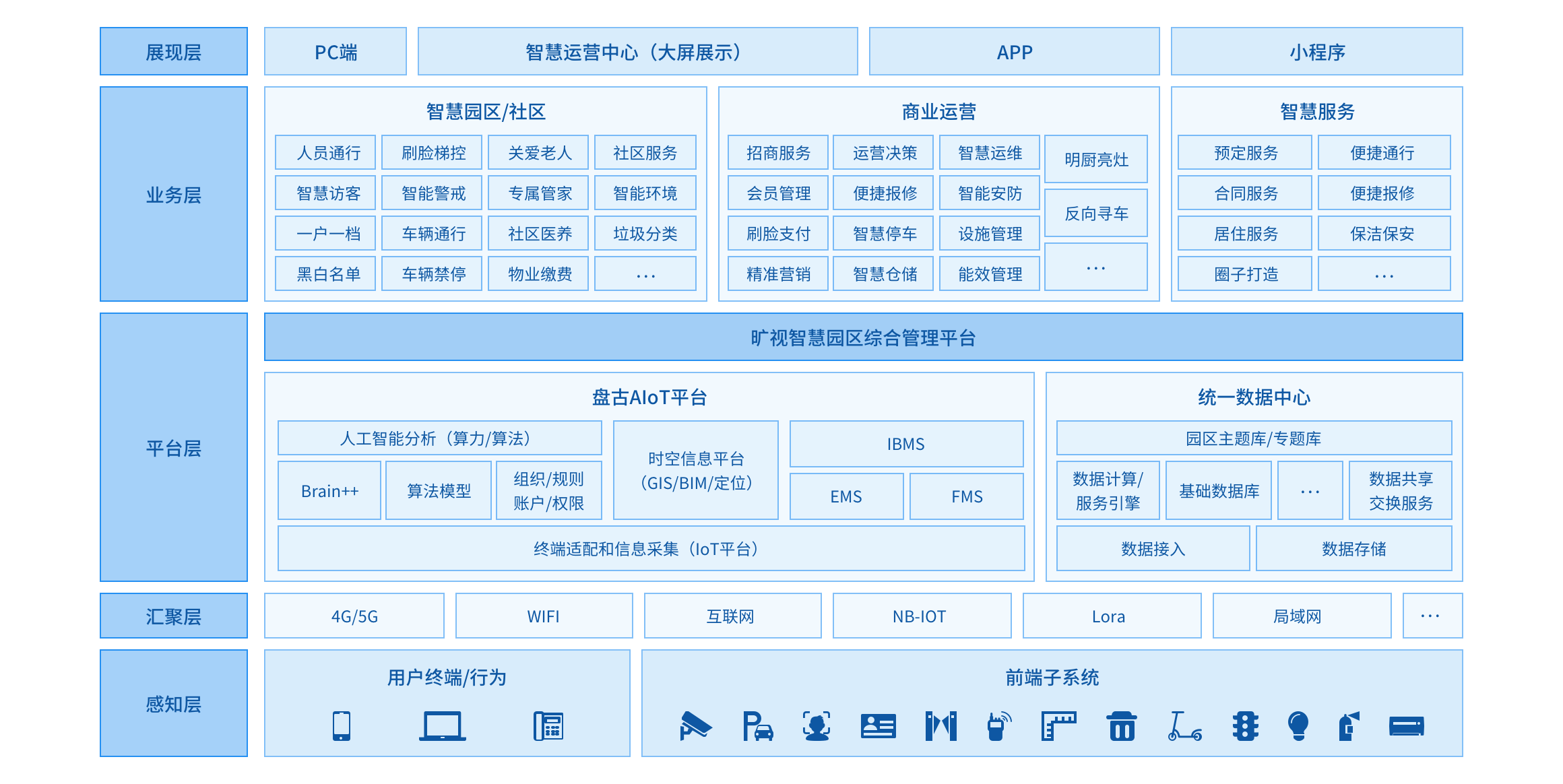
Task: Click the traffic light icon
Action: click(1245, 726)
